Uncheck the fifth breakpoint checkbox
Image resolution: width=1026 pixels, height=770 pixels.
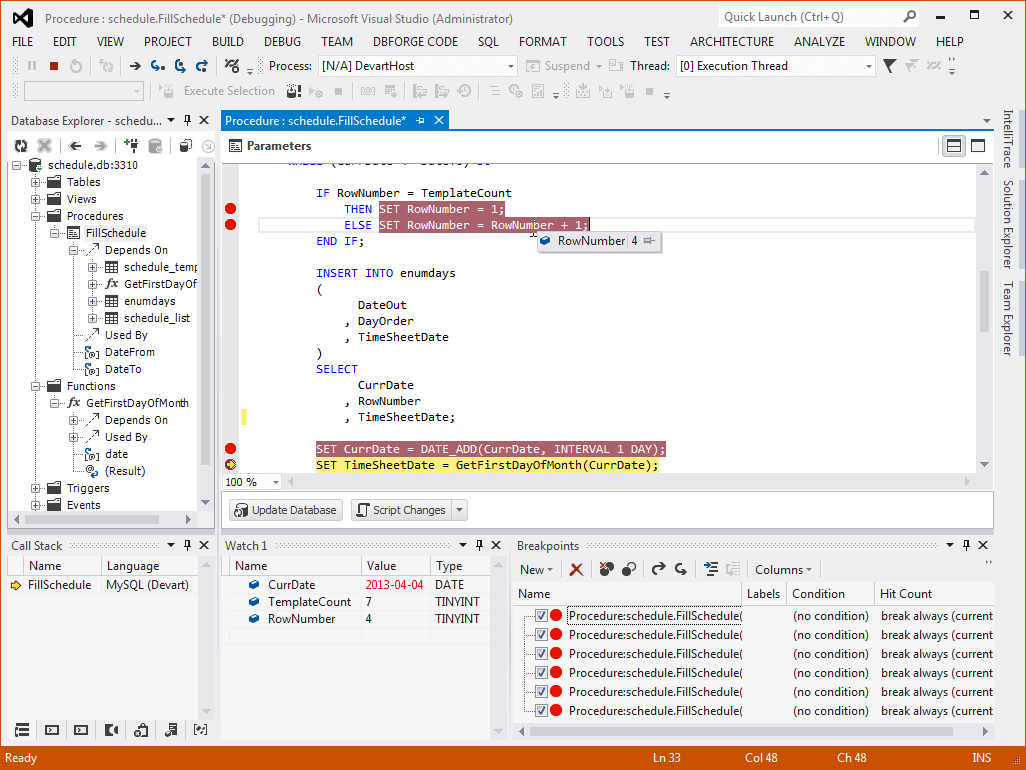(x=541, y=691)
